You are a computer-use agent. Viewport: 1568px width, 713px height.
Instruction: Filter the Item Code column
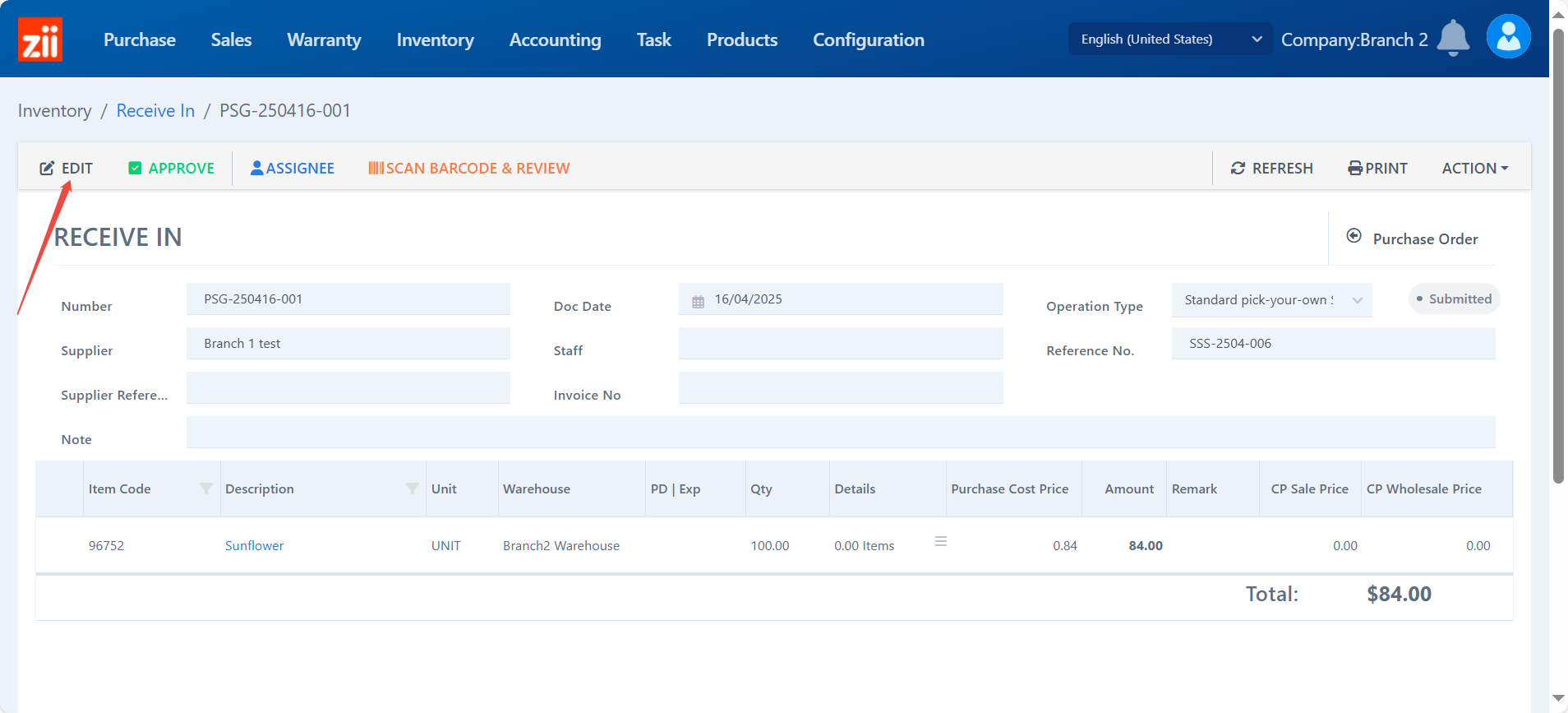coord(206,488)
